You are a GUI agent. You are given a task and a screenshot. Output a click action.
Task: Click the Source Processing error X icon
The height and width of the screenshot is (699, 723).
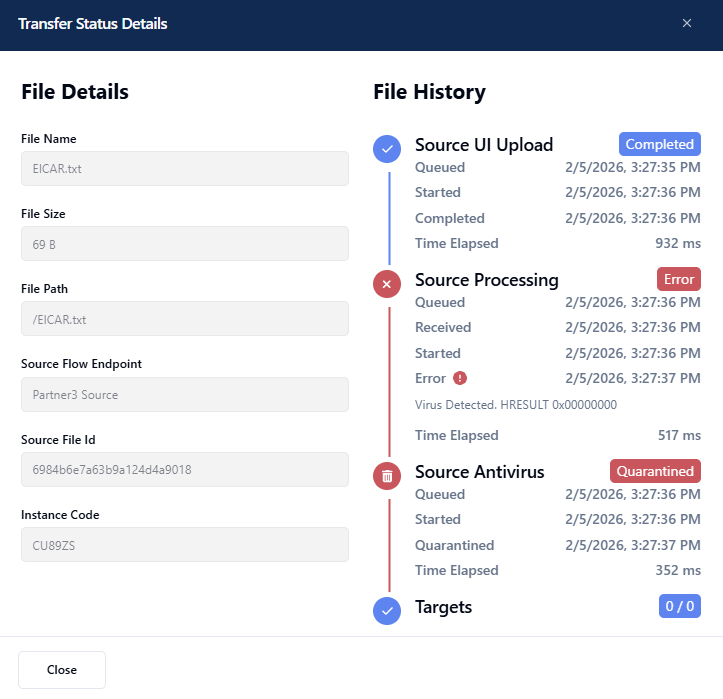tap(387, 285)
